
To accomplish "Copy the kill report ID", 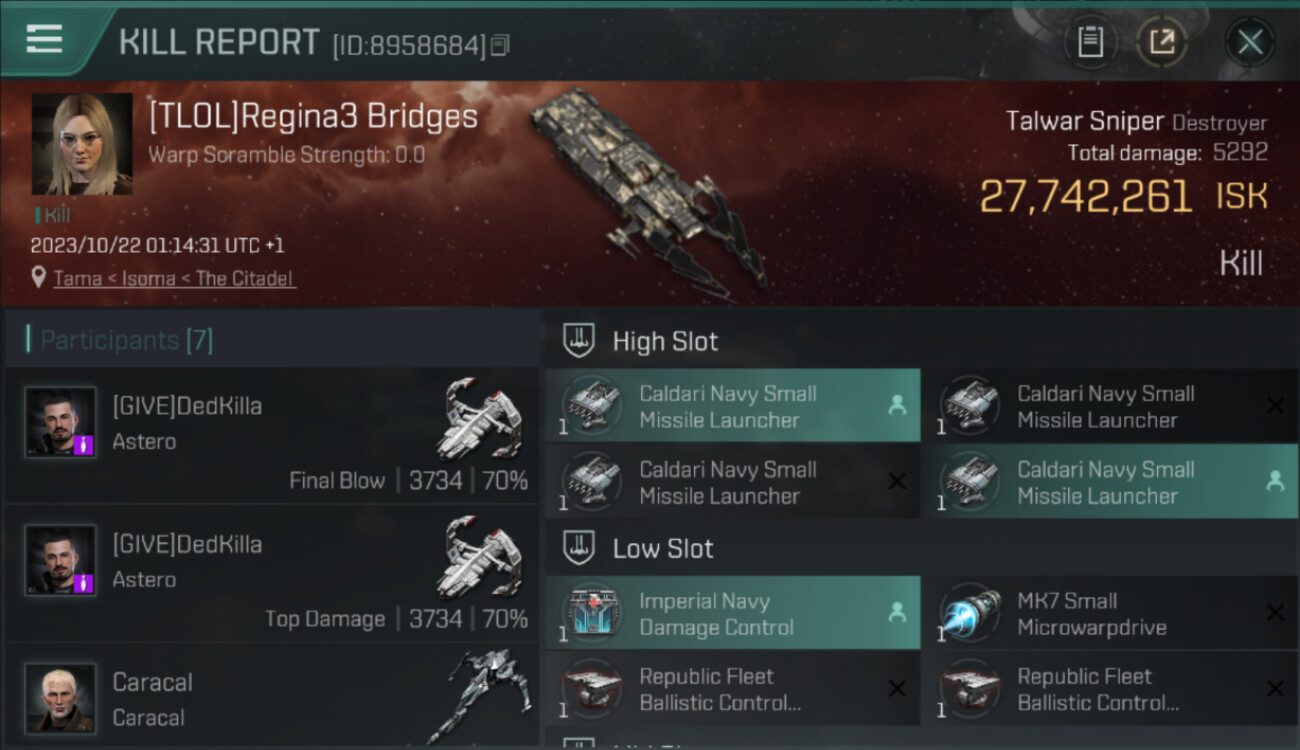I will click(x=500, y=45).
